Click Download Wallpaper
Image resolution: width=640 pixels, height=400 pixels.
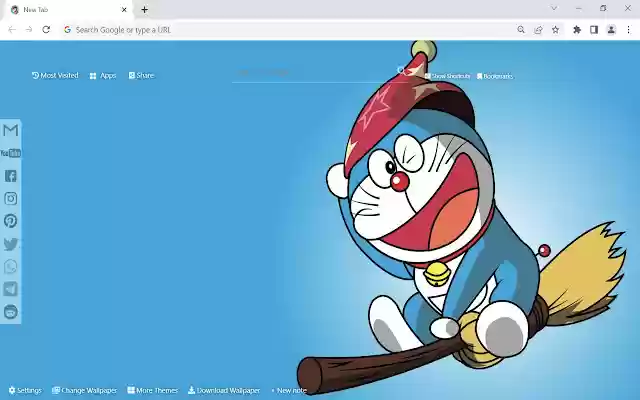click(x=224, y=390)
